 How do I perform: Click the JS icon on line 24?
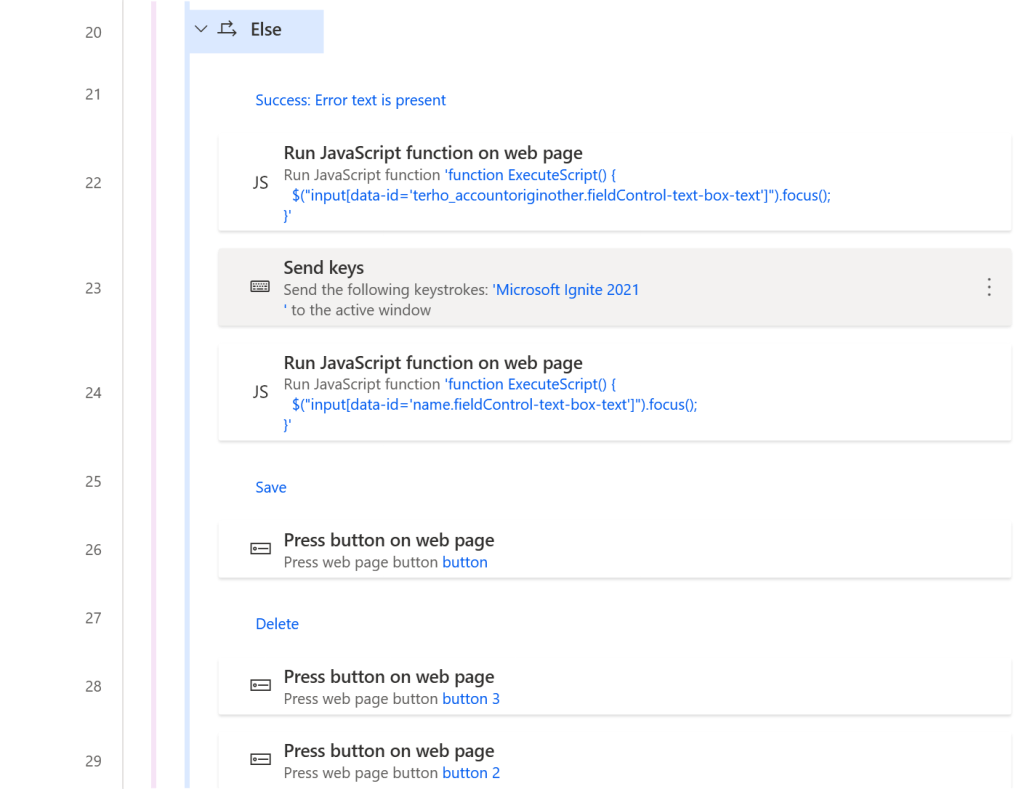coord(260,392)
